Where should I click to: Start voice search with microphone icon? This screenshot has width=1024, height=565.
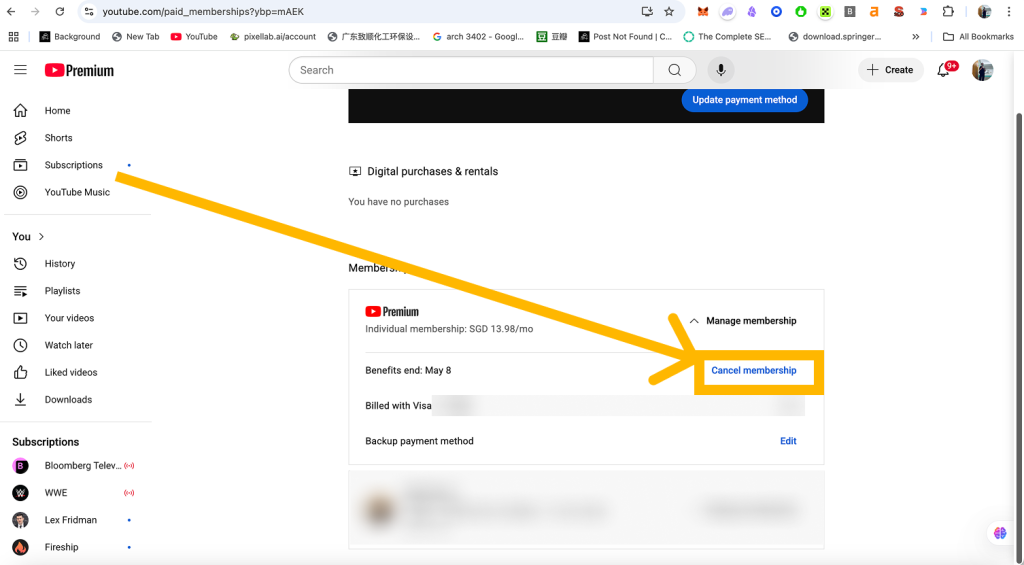[720, 70]
